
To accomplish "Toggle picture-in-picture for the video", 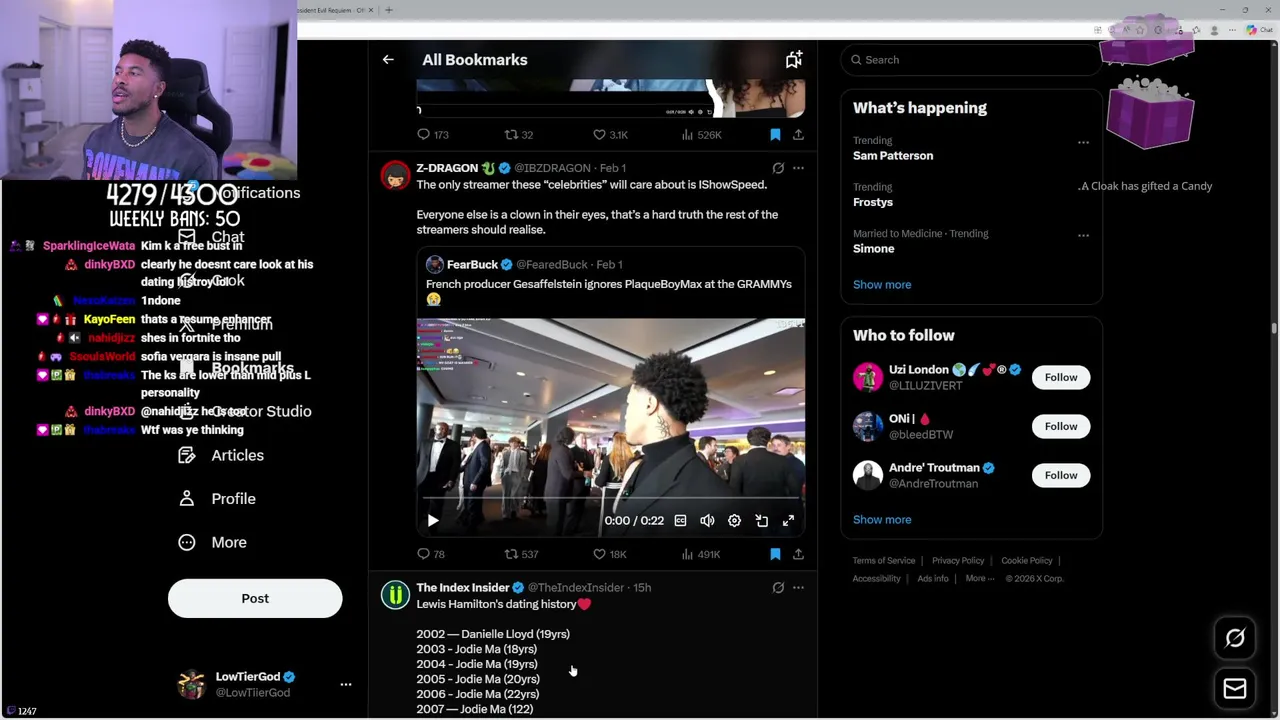I will click(761, 521).
